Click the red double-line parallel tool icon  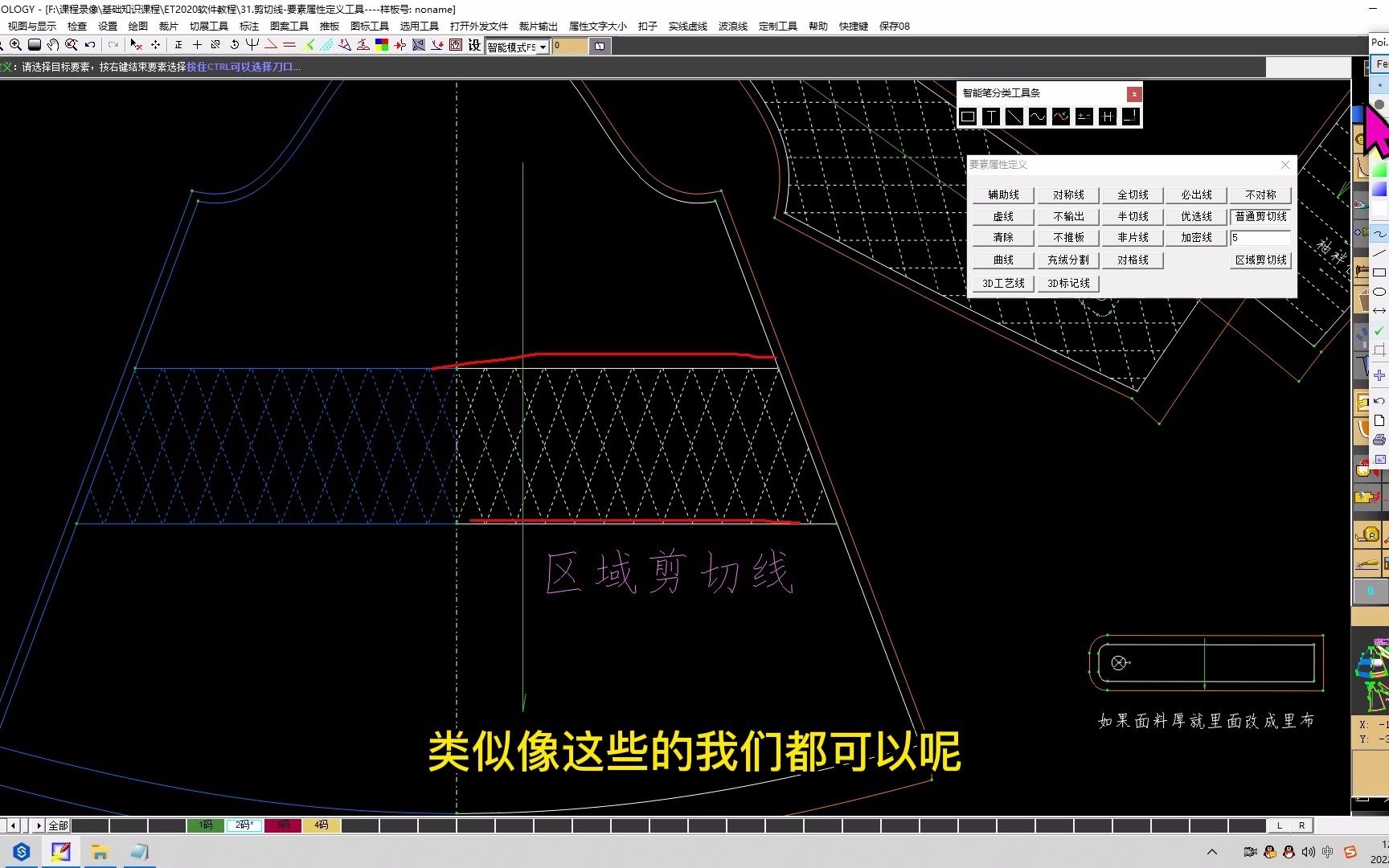pos(289,45)
